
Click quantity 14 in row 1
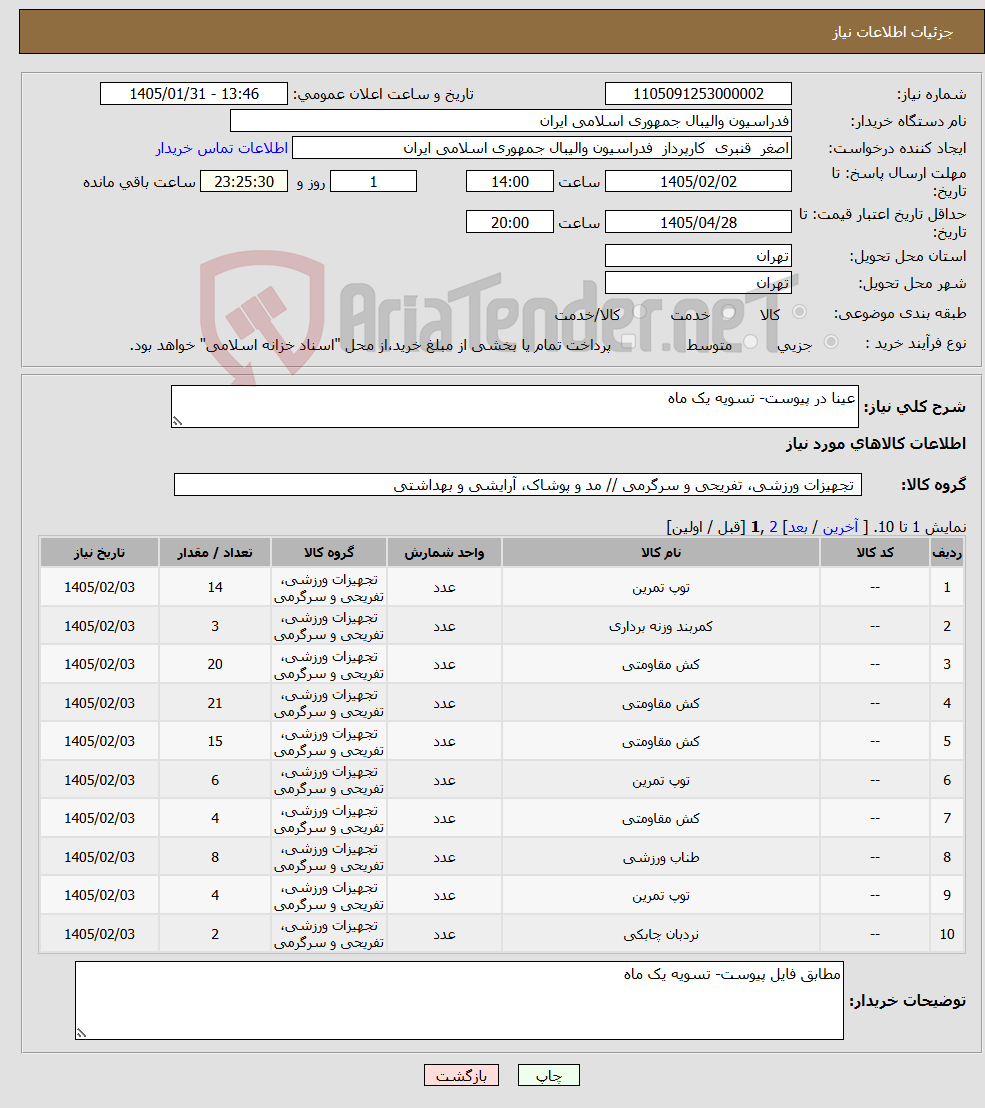(x=215, y=587)
